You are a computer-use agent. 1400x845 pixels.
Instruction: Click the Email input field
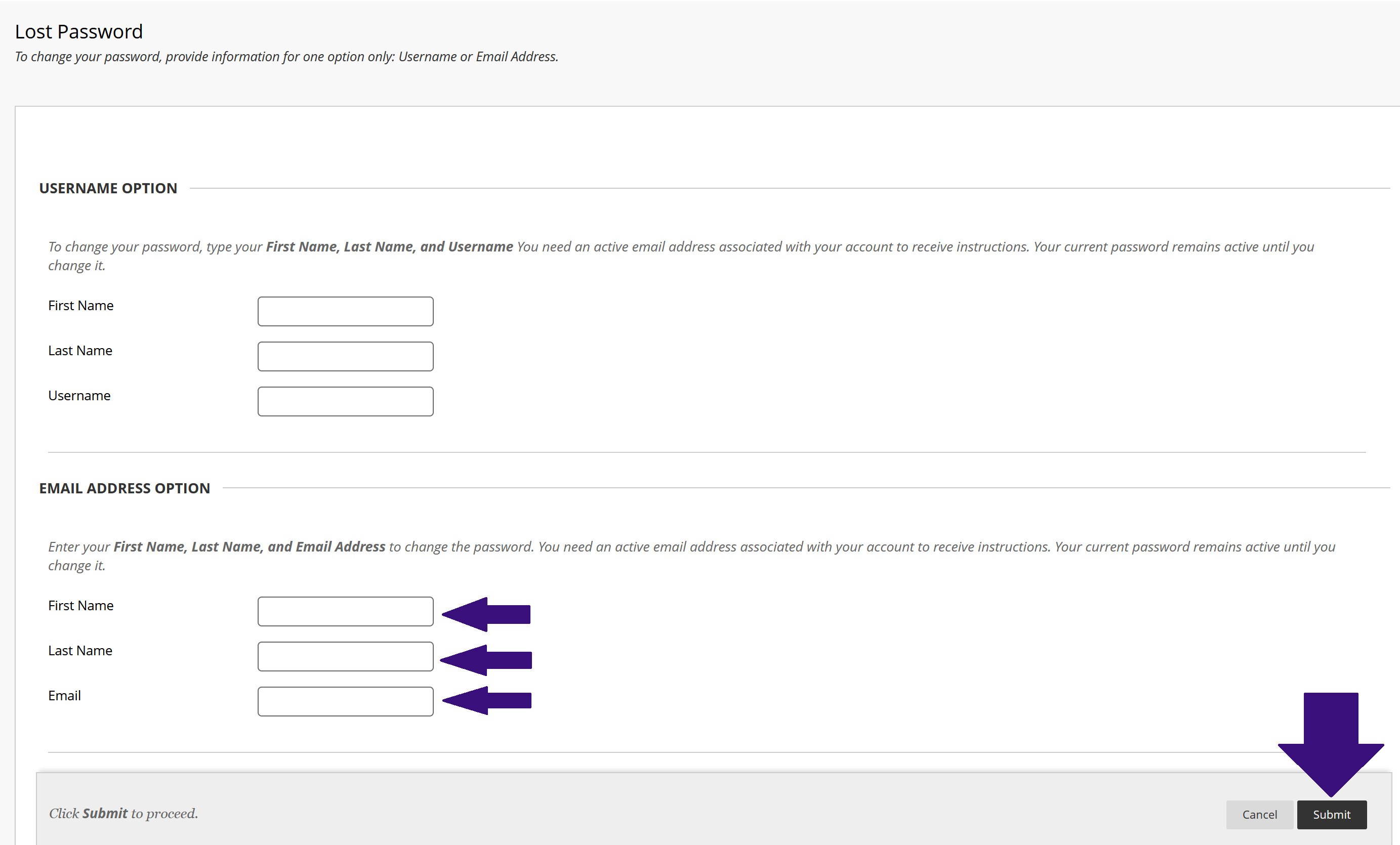click(x=346, y=701)
